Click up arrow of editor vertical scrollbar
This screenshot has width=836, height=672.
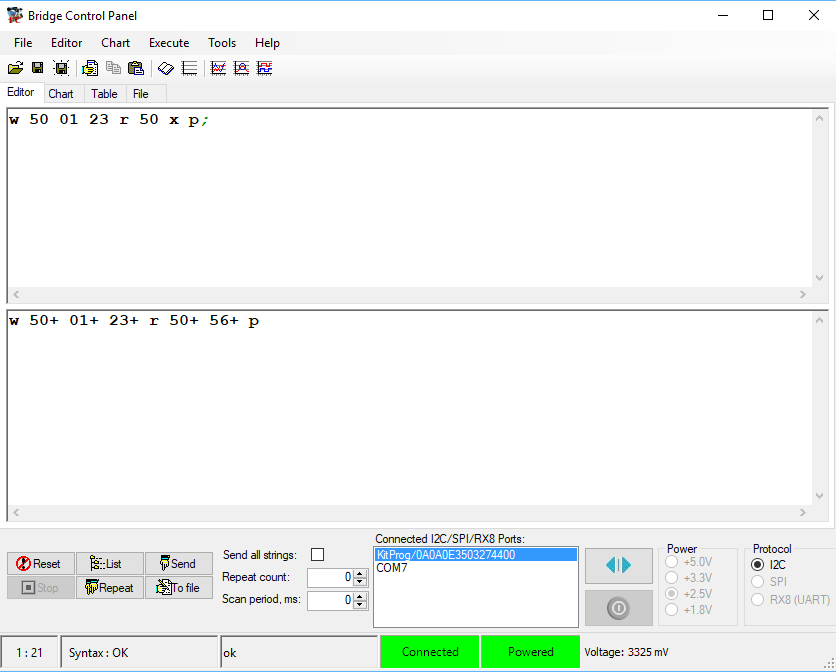[819, 118]
